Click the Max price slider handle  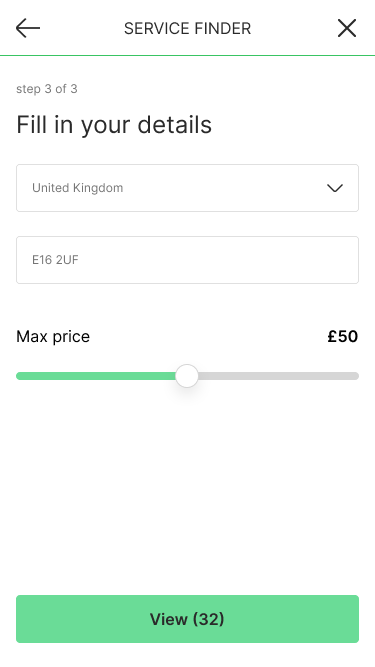(x=187, y=376)
